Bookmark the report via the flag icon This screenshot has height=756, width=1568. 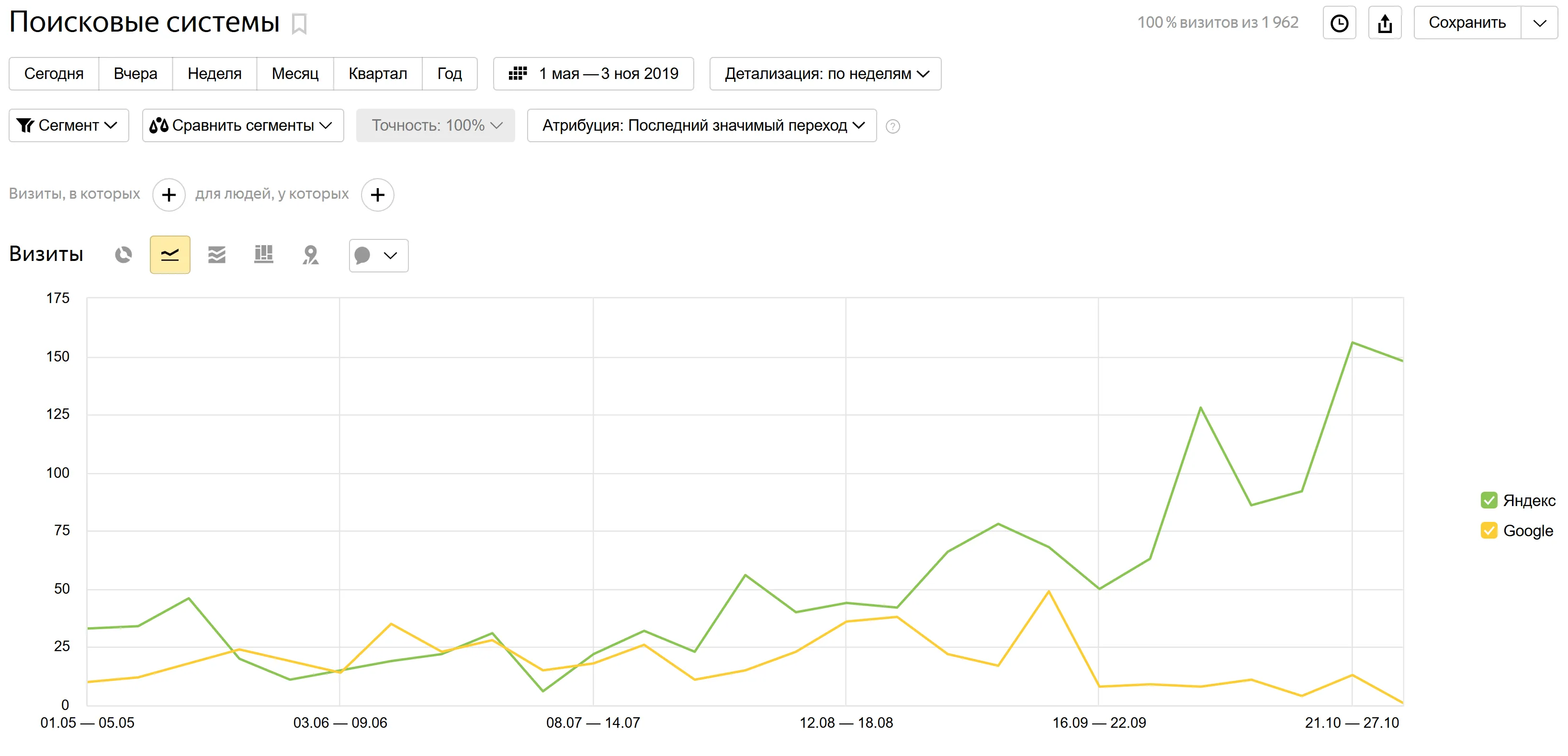(x=300, y=24)
